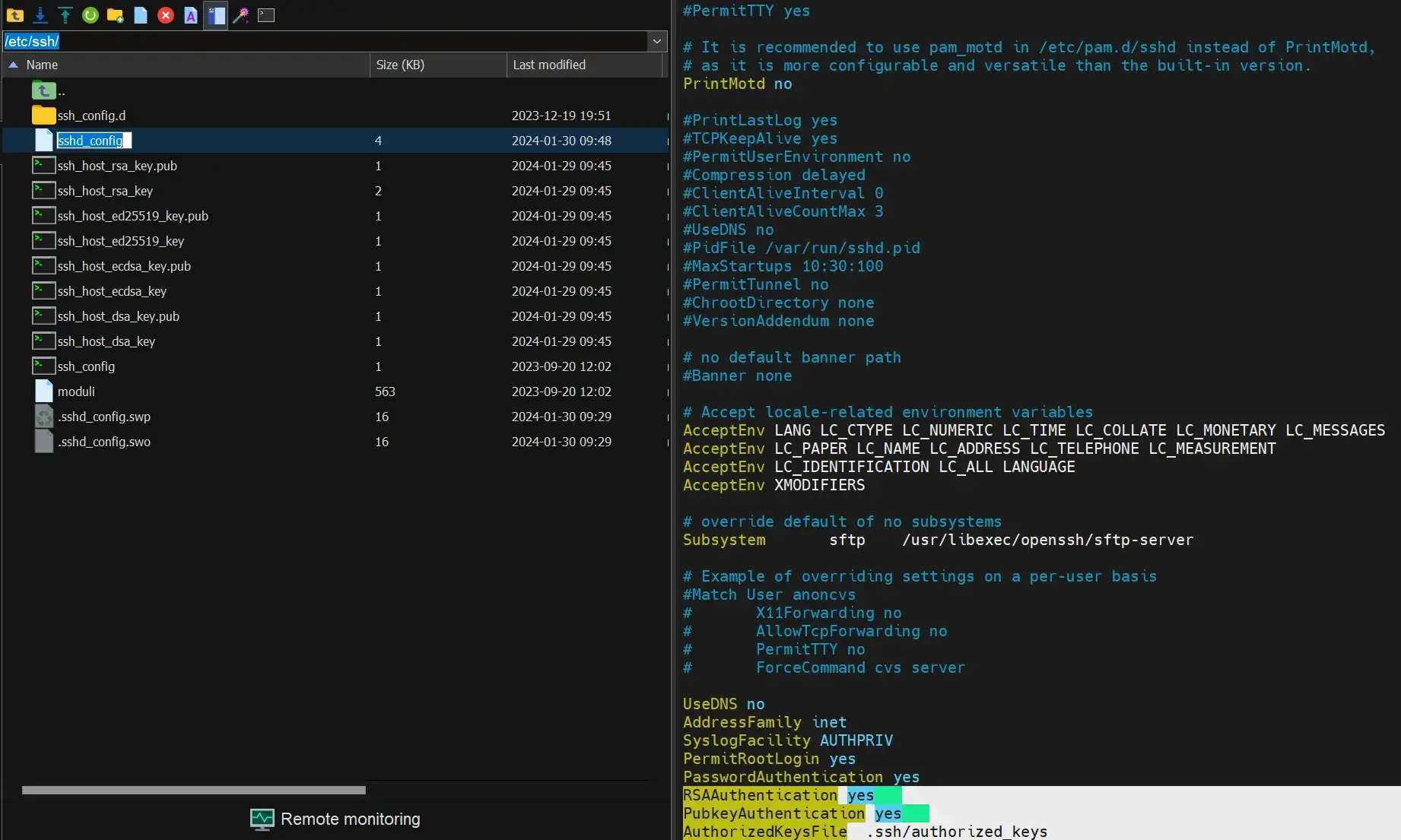
Task: Click the rename icon with letter A
Action: tap(191, 15)
